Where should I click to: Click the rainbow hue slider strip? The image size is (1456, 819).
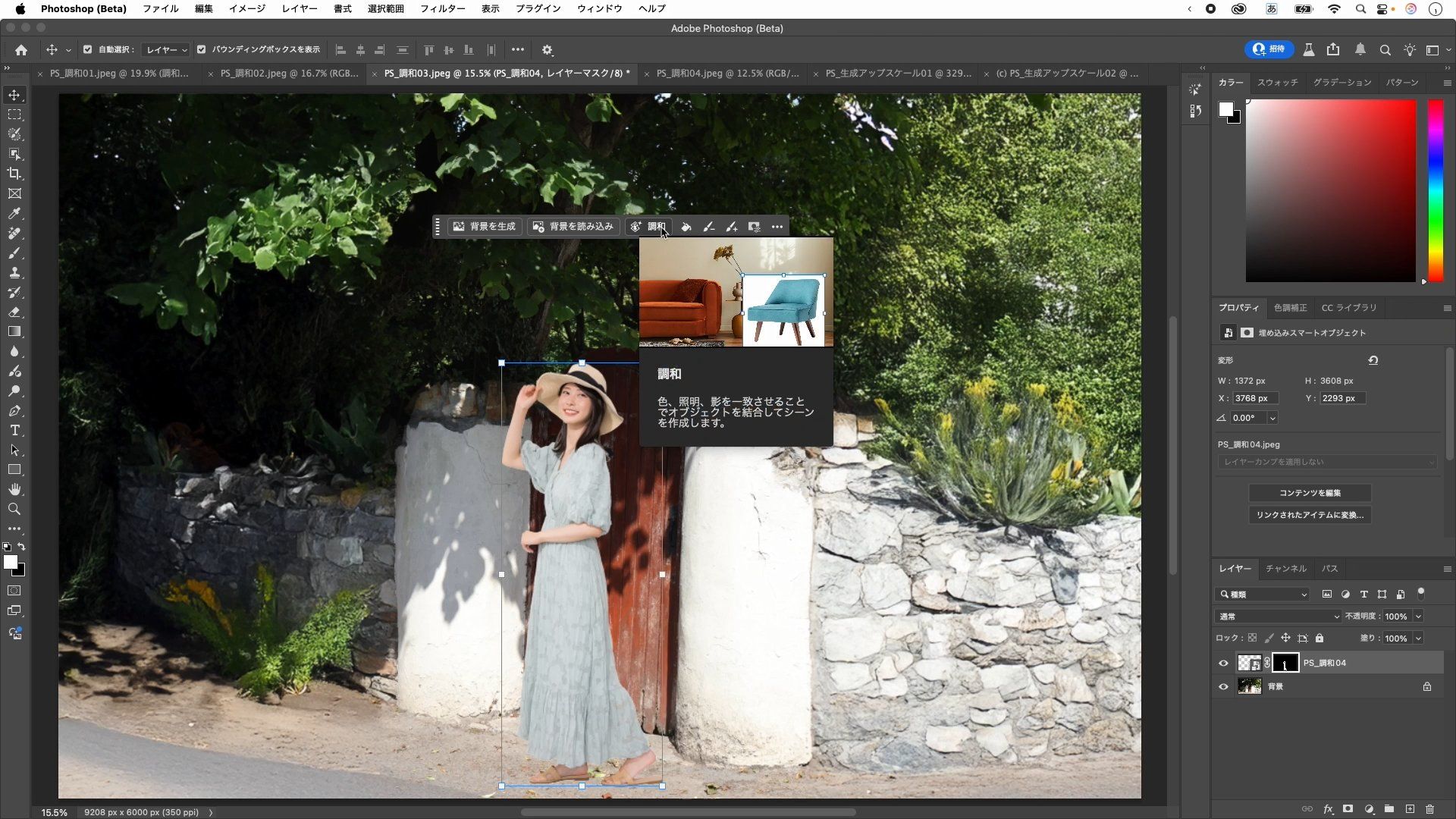coord(1436,190)
